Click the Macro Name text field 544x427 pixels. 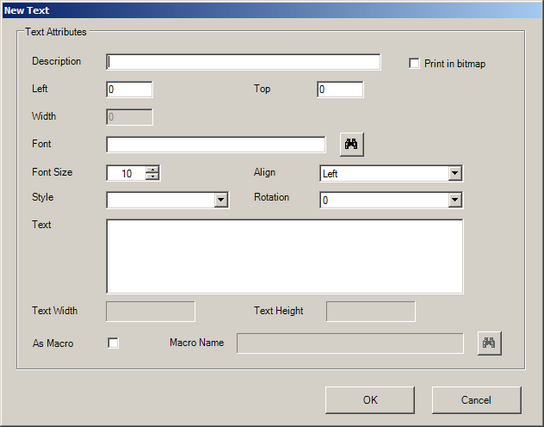tap(350, 343)
